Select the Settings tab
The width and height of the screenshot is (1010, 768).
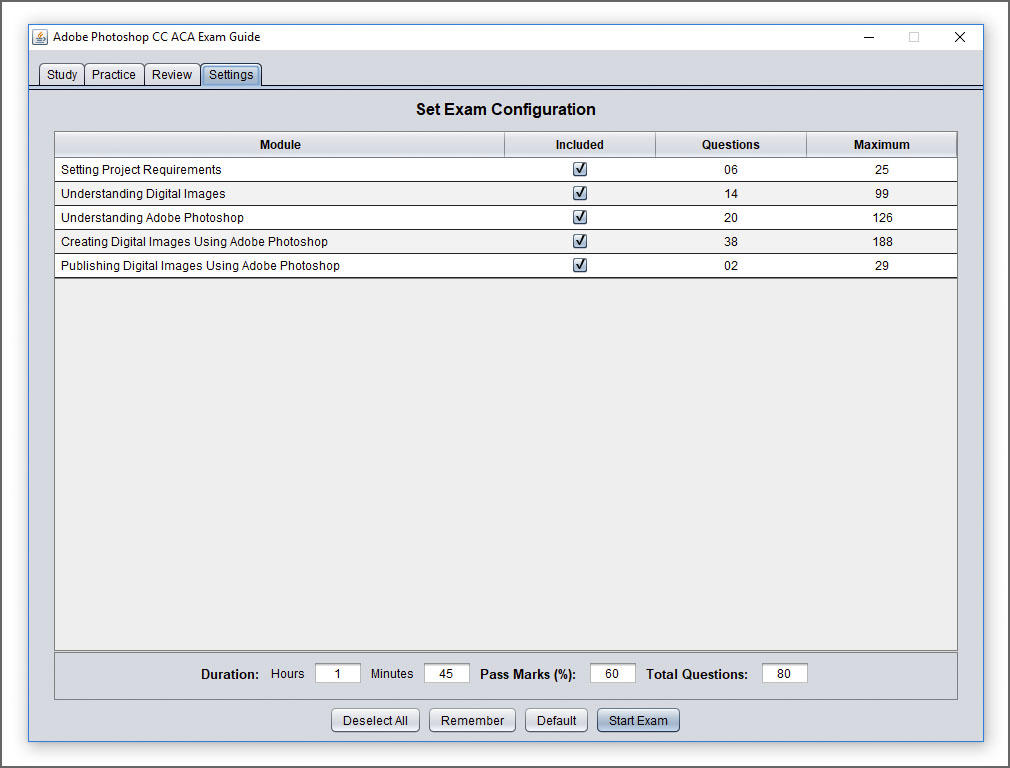231,75
